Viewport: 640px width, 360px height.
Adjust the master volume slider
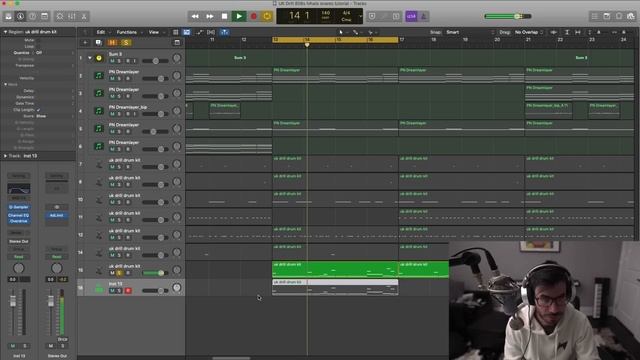point(508,16)
